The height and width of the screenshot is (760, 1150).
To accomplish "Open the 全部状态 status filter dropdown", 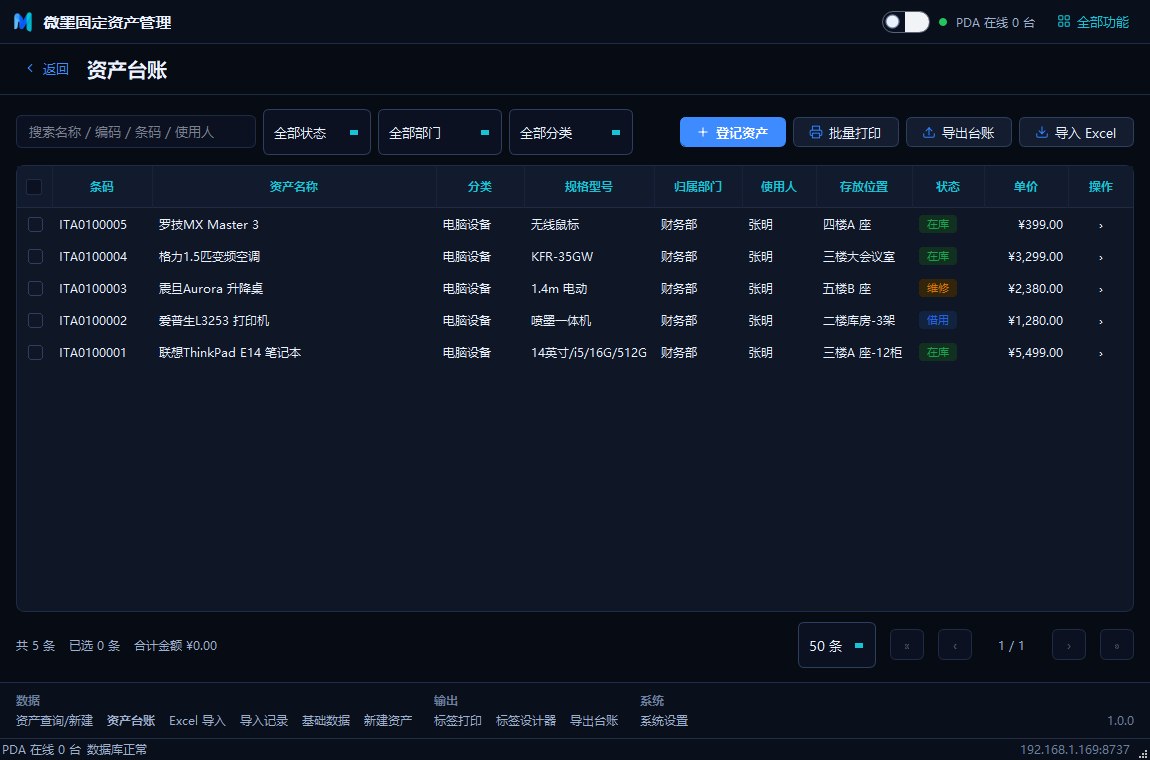I will [x=317, y=132].
